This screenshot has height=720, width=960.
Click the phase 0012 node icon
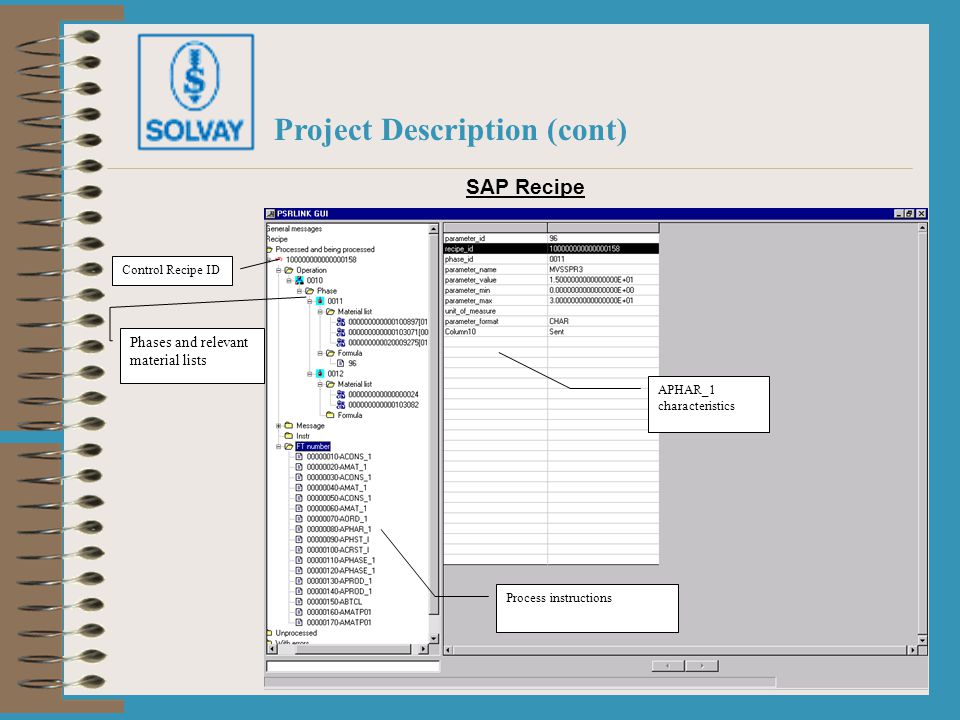click(320, 373)
